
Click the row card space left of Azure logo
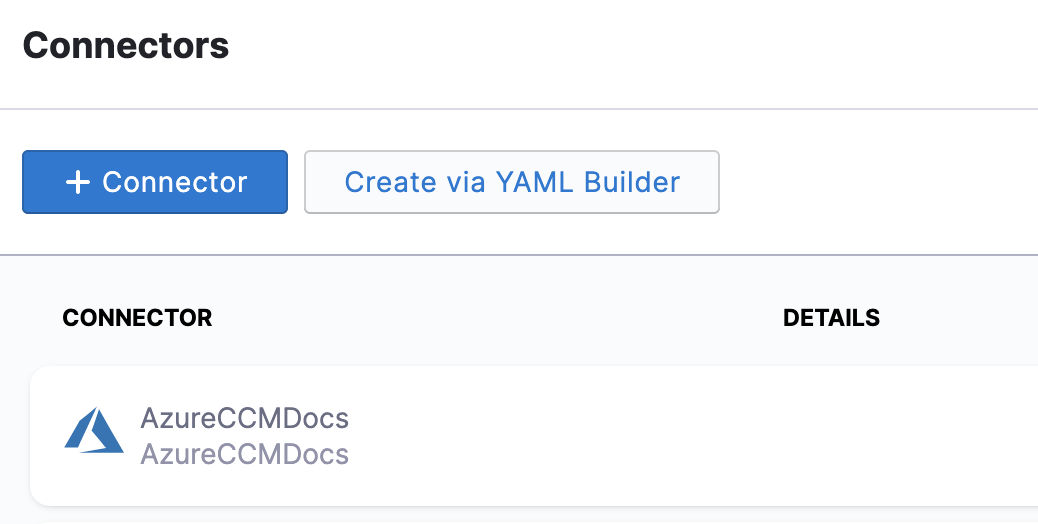46,436
